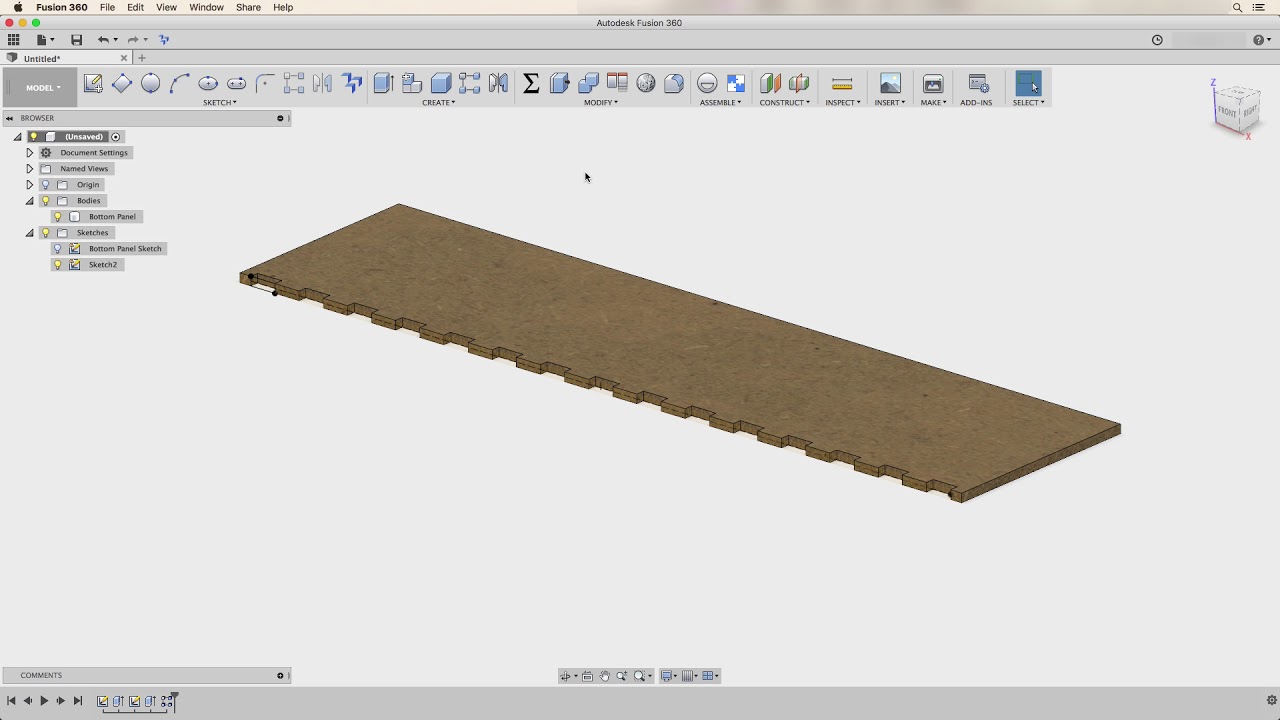Click the Project geometry icon in Sketch group
The image size is (1280, 720).
point(351,84)
